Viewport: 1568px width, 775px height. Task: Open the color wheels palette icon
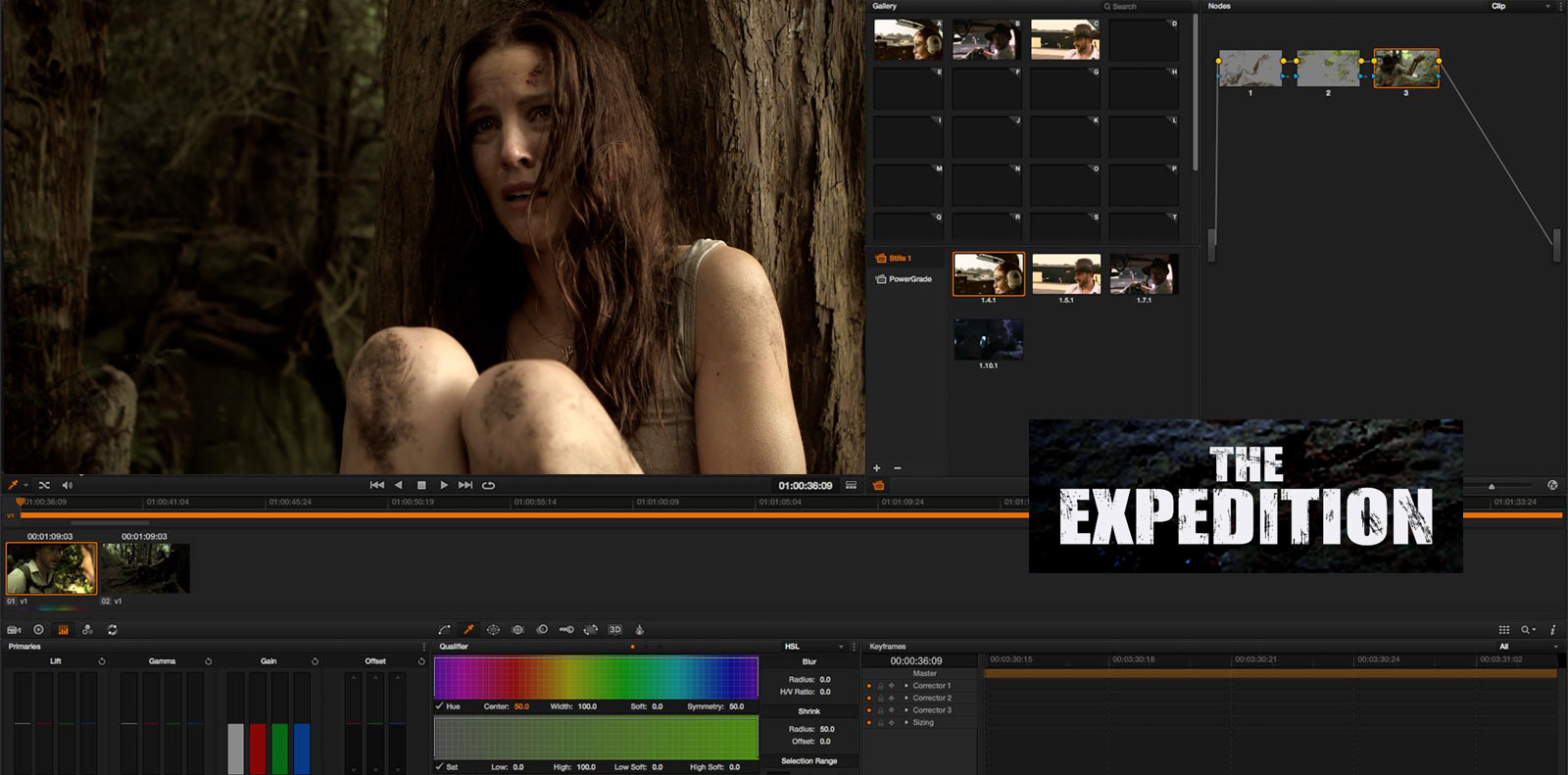(x=38, y=630)
